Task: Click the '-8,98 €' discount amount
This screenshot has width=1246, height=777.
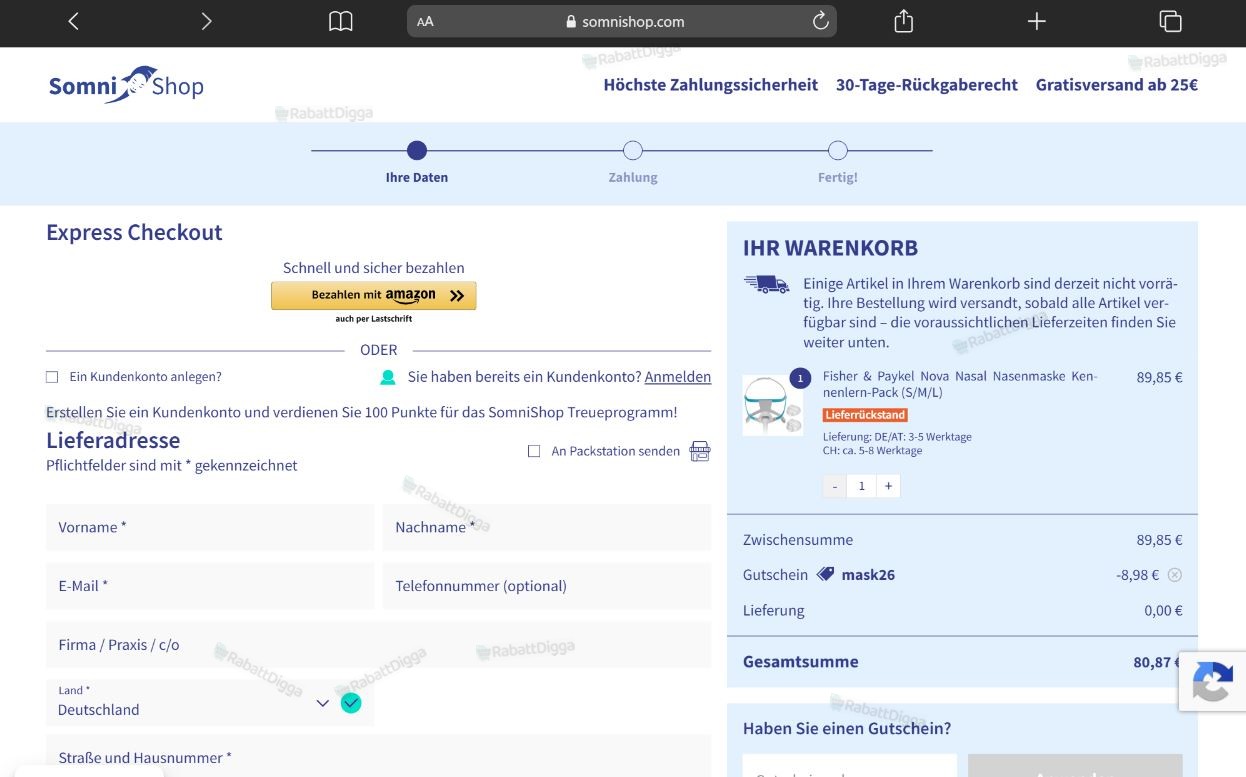Action: click(x=1138, y=575)
